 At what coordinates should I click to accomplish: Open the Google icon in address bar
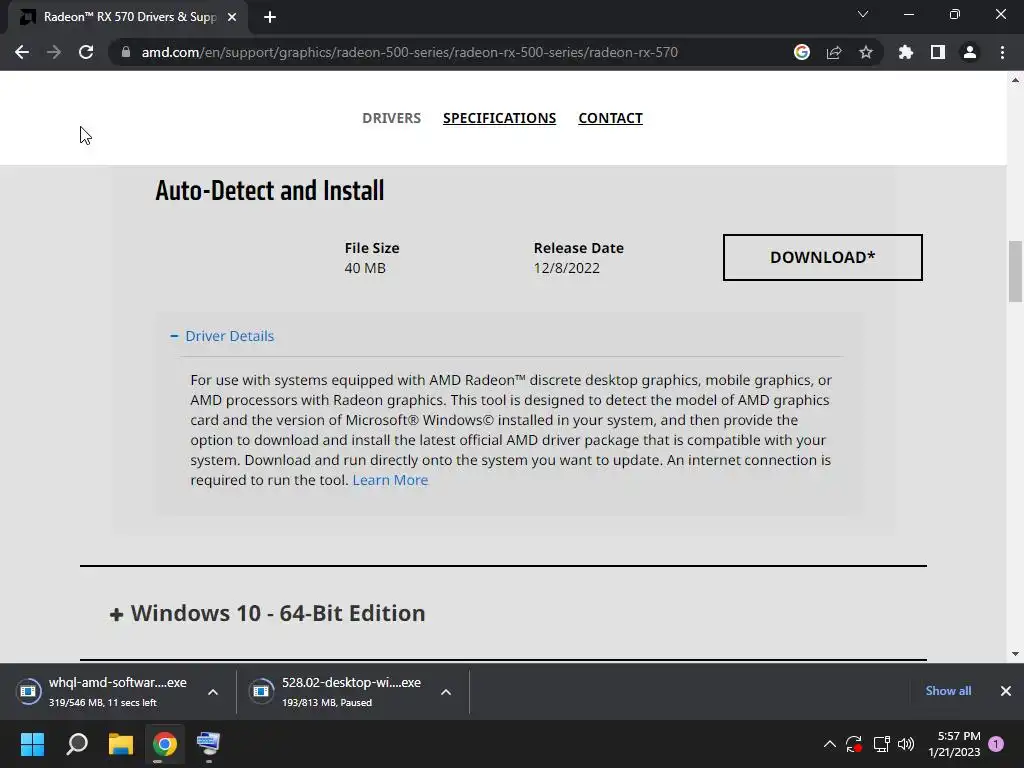click(x=802, y=52)
